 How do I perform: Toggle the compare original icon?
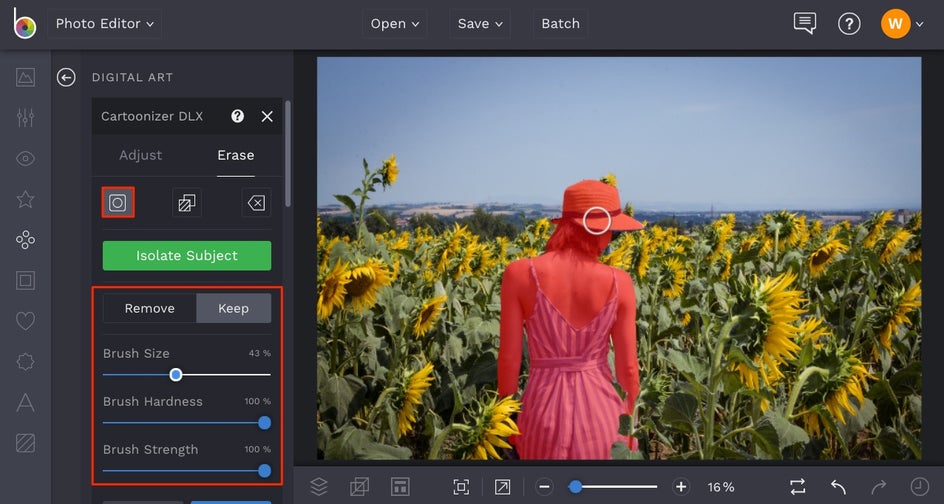[x=797, y=487]
